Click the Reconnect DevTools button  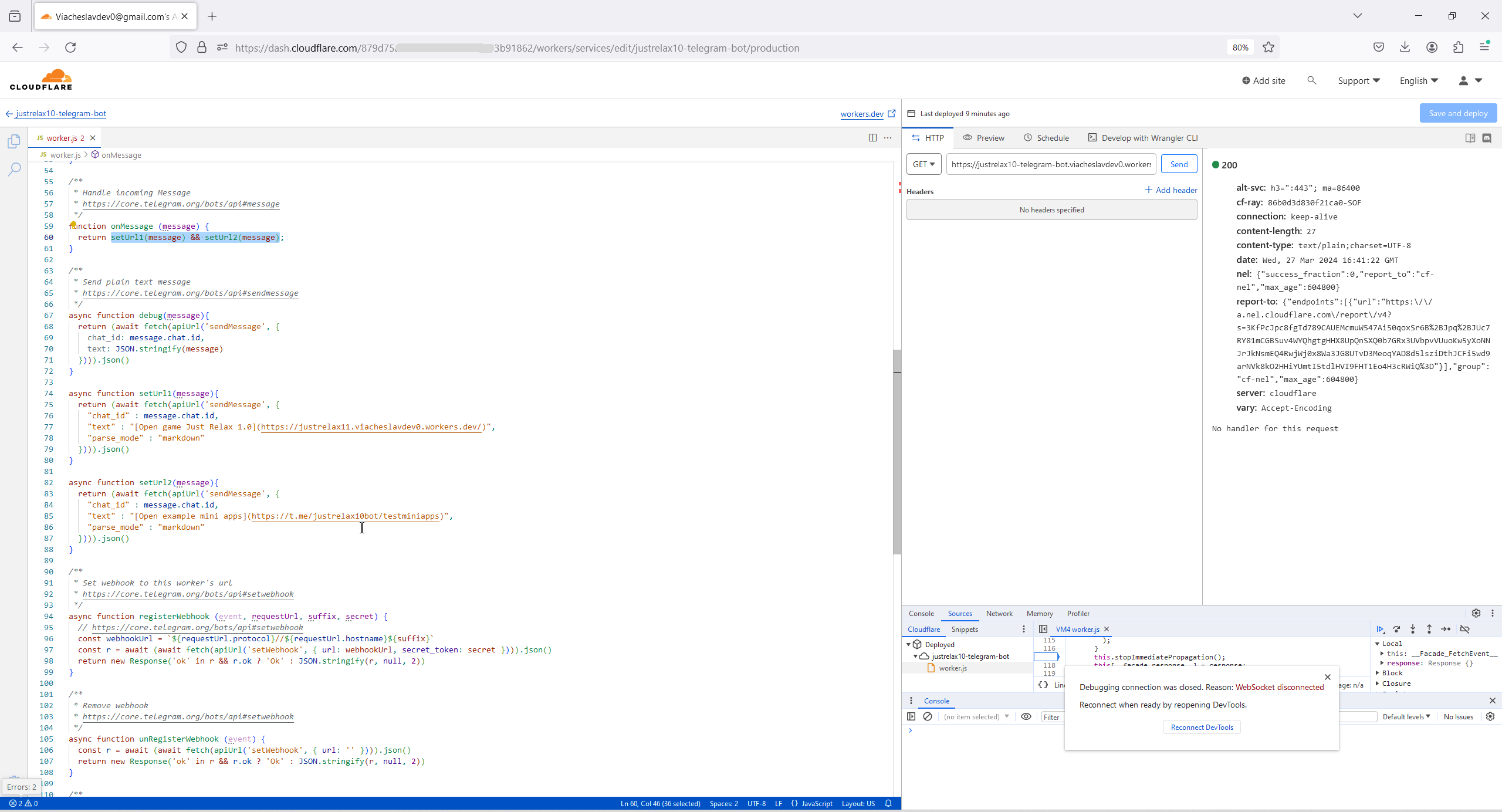[1202, 727]
